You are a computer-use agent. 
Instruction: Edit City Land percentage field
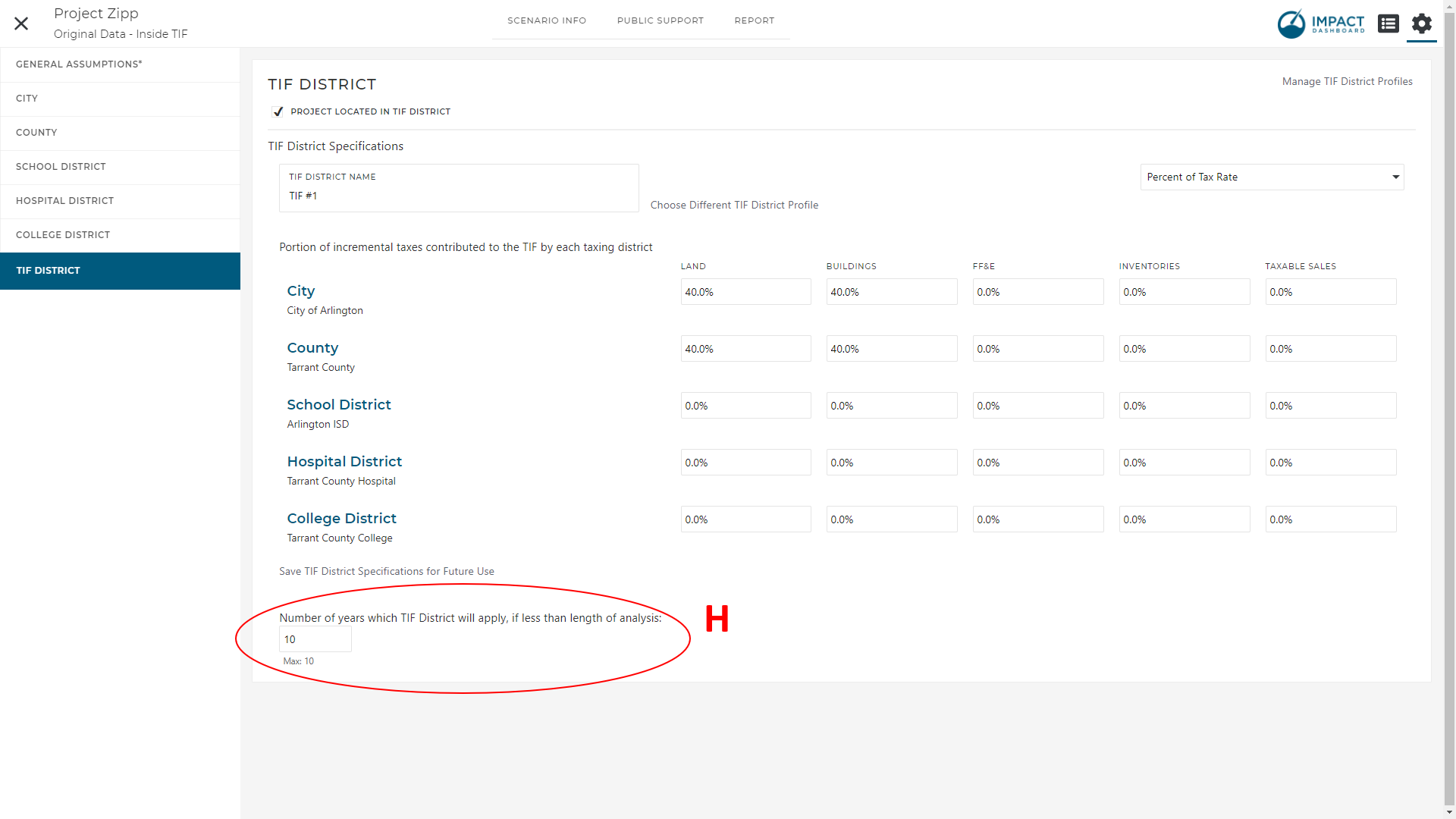pos(745,292)
